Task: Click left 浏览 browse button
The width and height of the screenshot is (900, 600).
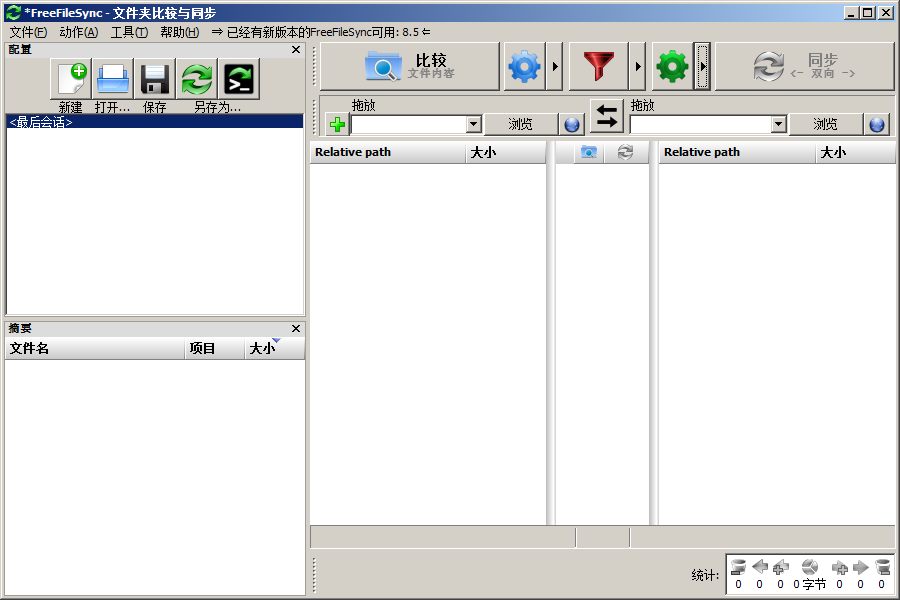Action: pos(521,124)
